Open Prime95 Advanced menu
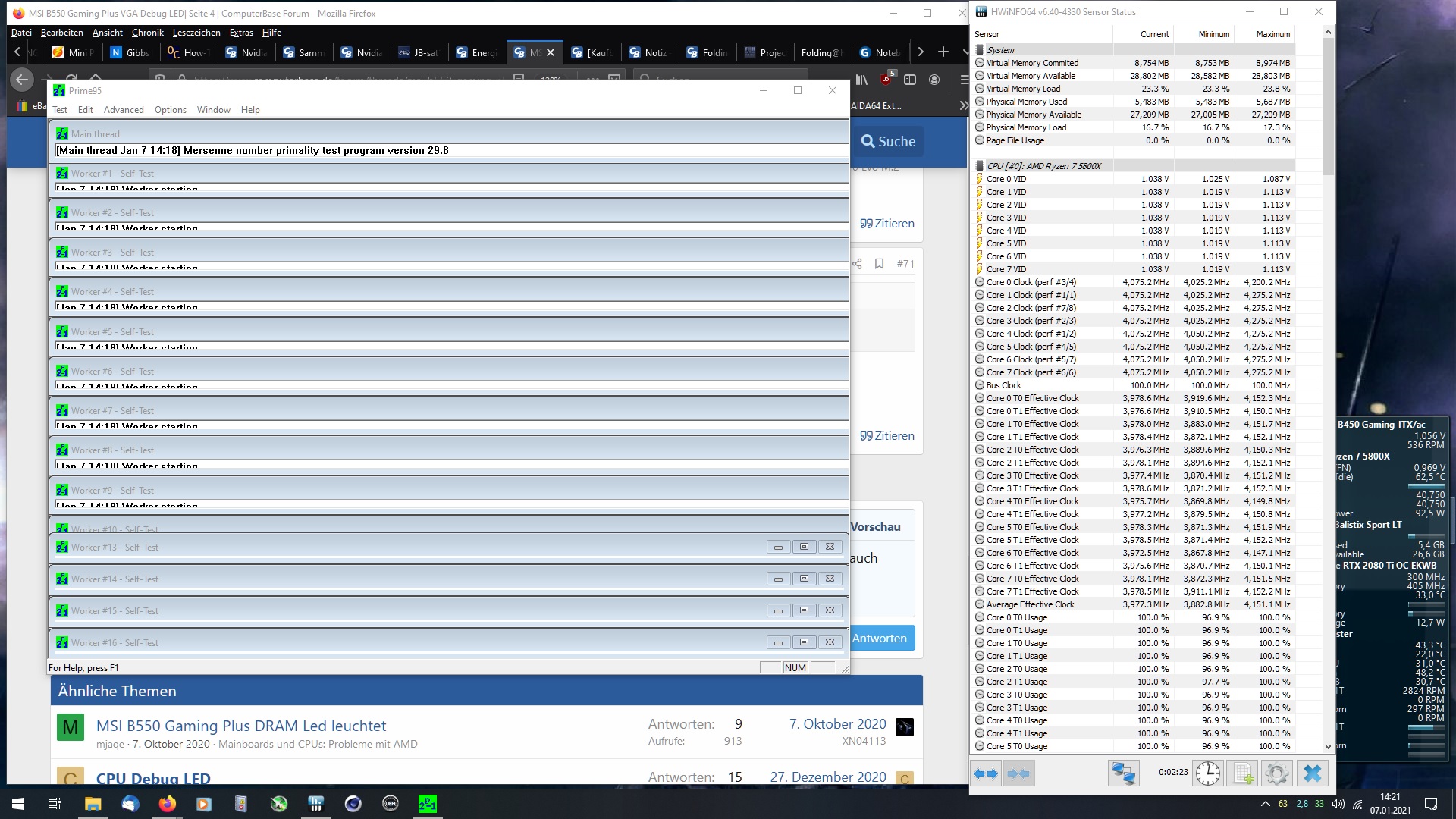Screen dimensions: 1456x819 (x=124, y=110)
